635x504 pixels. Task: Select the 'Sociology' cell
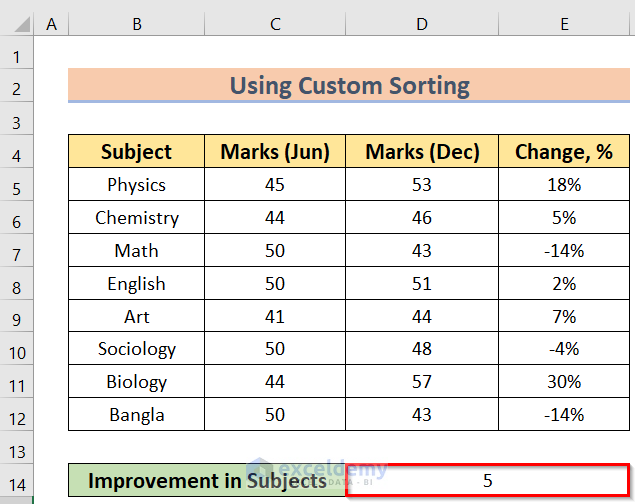point(136,349)
